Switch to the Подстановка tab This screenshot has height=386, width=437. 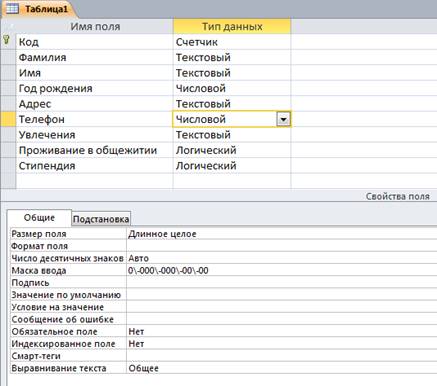101,219
